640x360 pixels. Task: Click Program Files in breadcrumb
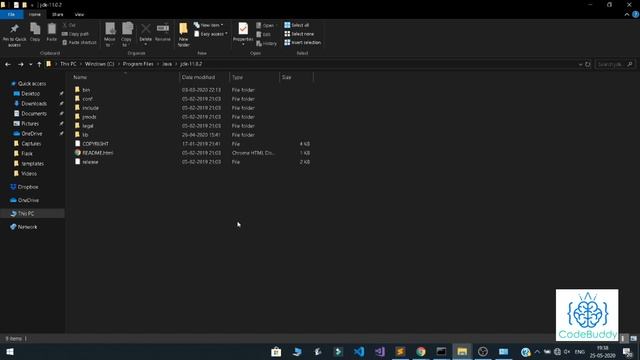click(138, 64)
